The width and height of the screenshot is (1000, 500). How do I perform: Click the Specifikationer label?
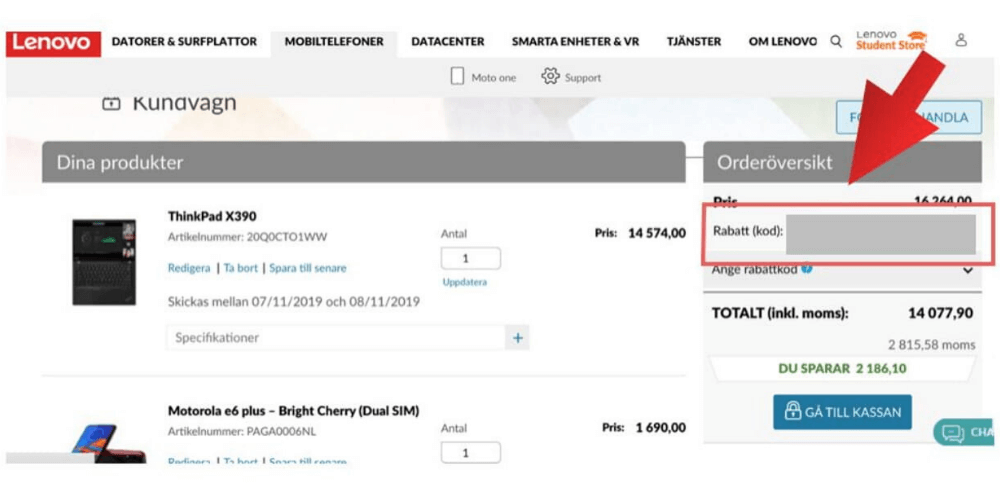click(217, 337)
